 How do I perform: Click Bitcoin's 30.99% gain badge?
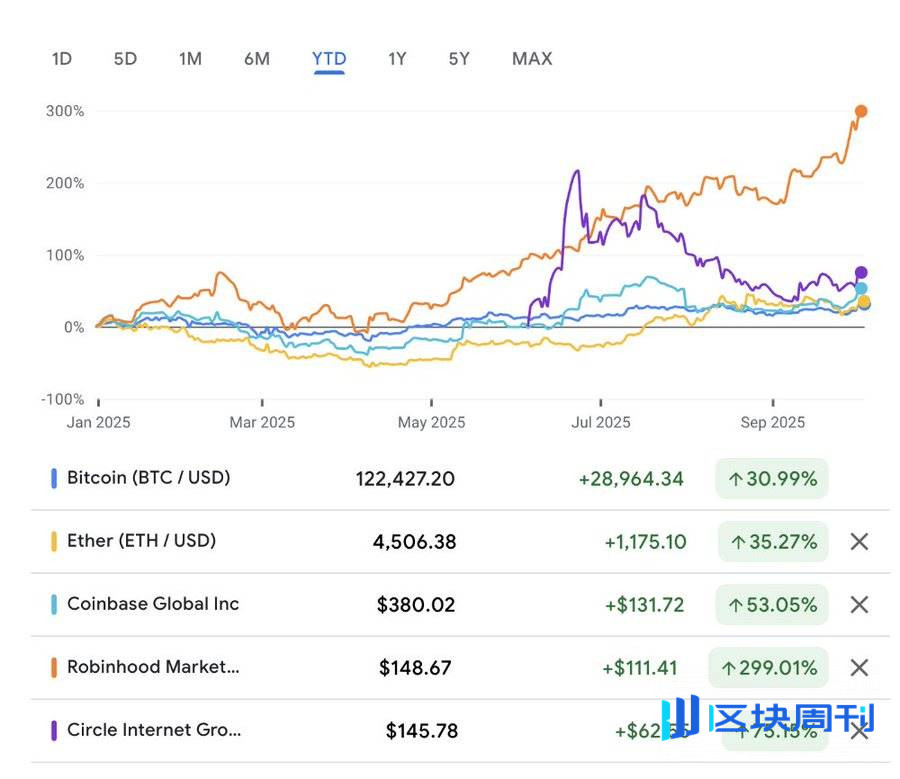coord(772,479)
